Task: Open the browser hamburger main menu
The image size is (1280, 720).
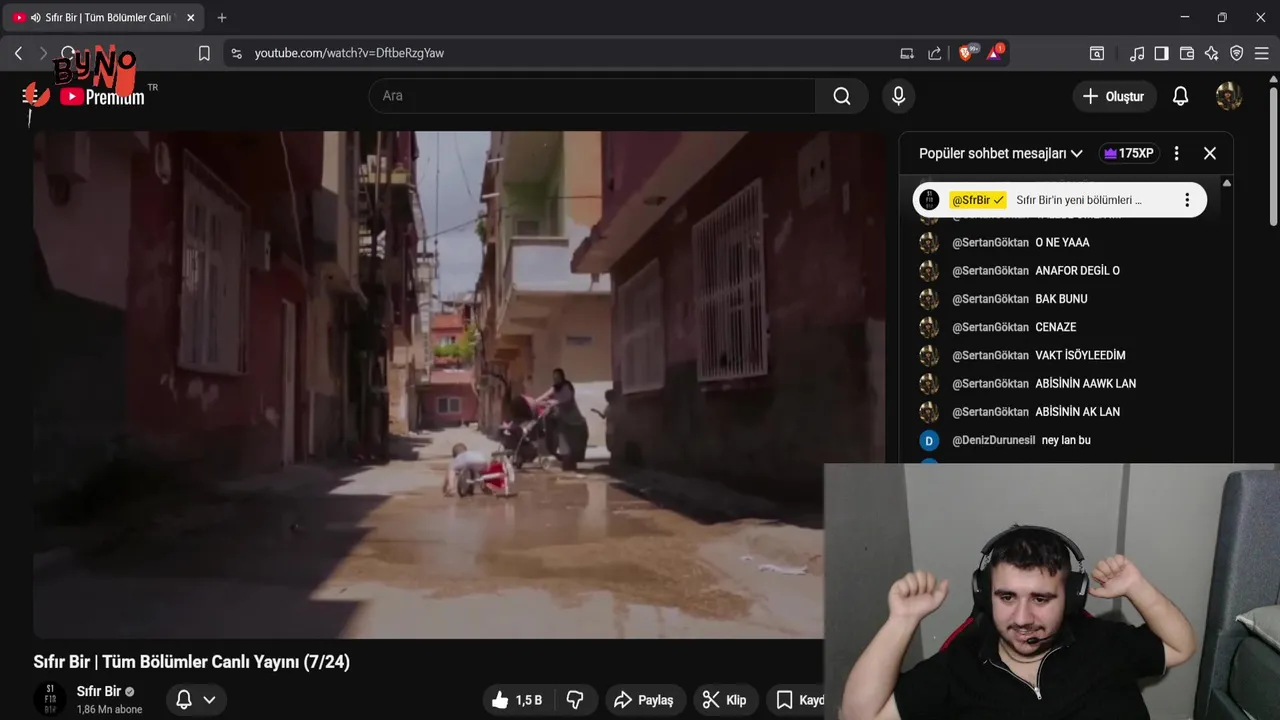Action: pos(1262,53)
